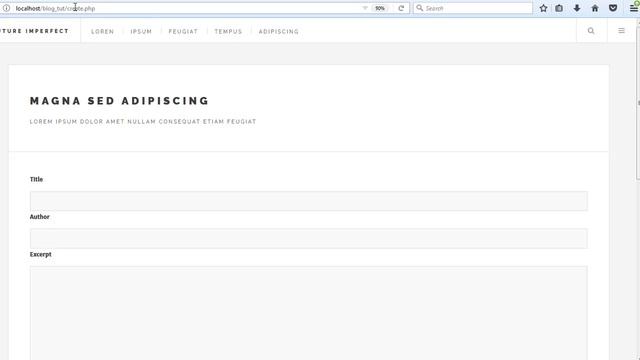Open the ADIPISCING navigation link
This screenshot has width=640, height=360.
point(279,31)
